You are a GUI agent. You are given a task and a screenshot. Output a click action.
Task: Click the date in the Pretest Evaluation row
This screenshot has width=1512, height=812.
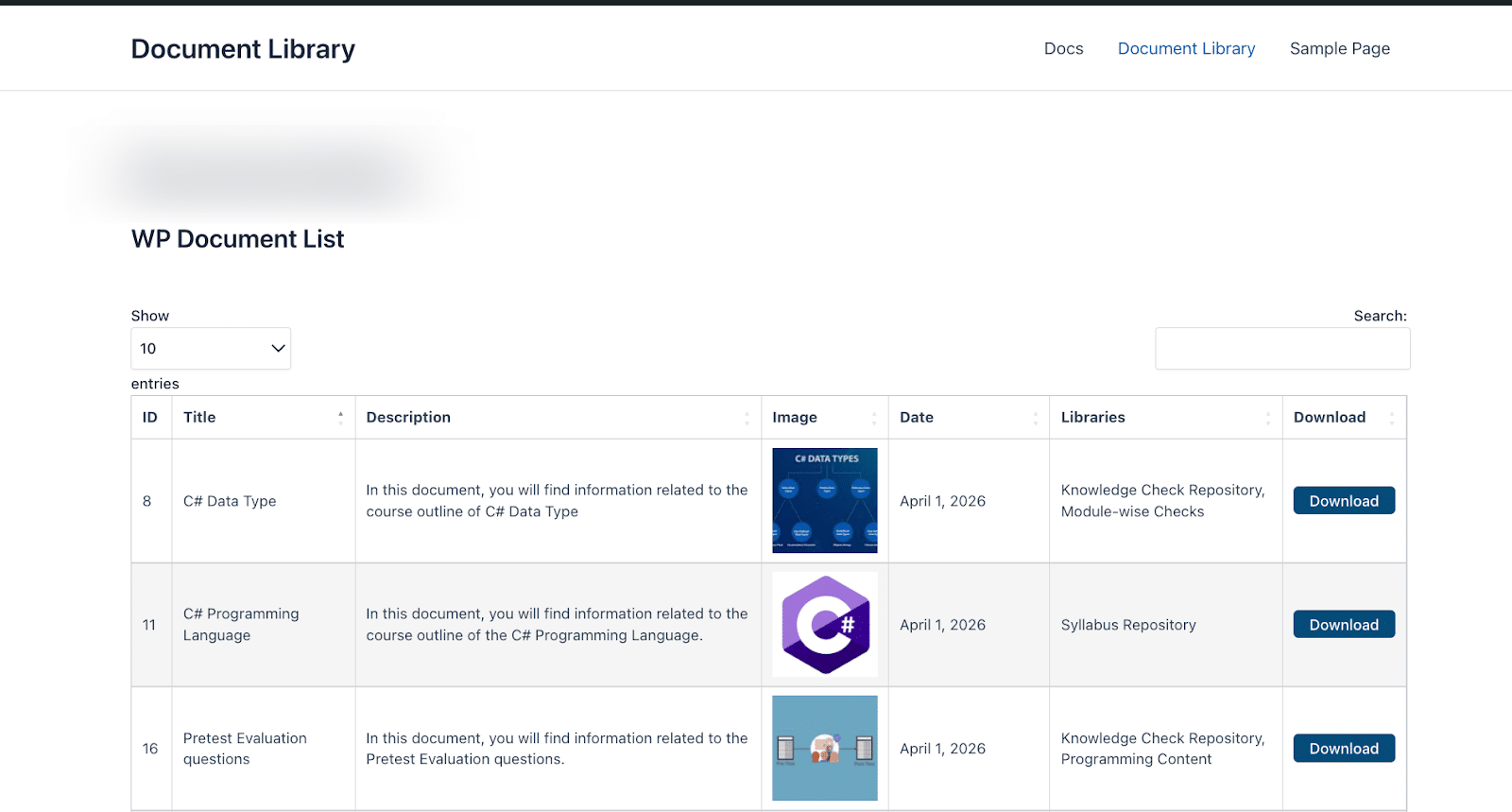[x=942, y=749]
